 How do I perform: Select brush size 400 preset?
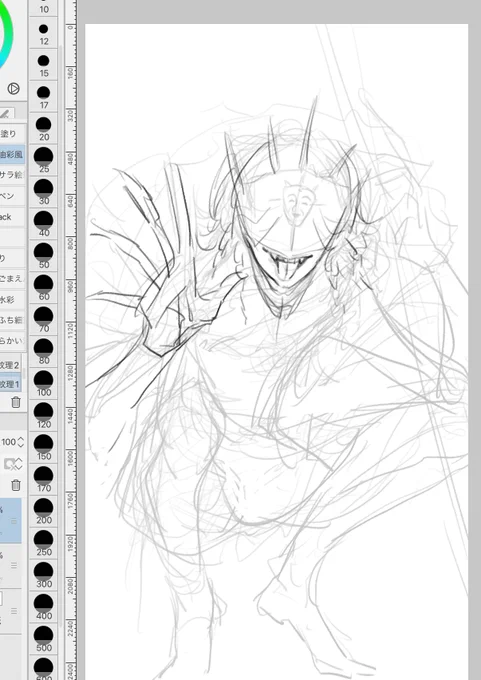click(43, 607)
